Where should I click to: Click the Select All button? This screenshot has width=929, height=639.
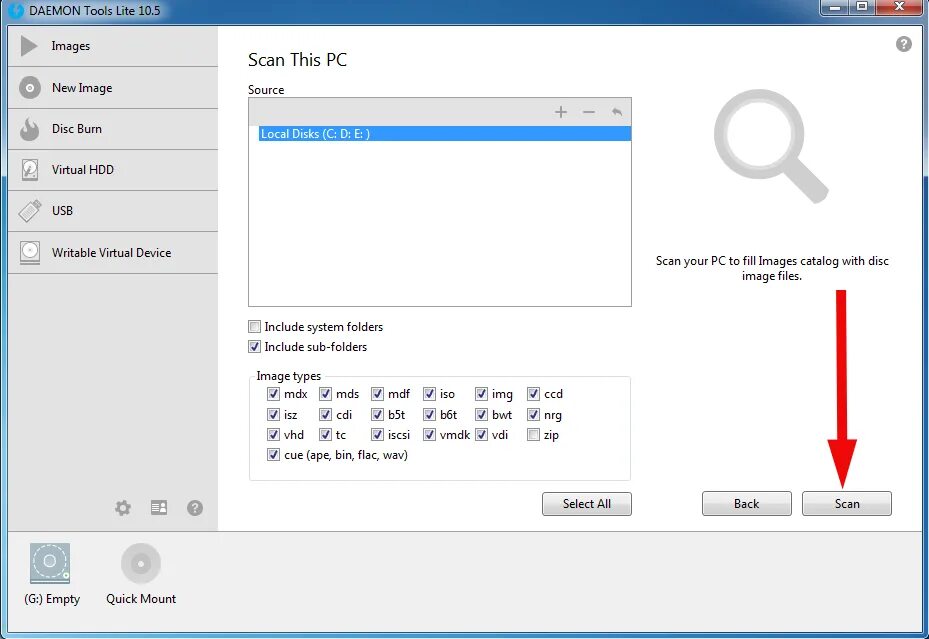click(x=587, y=503)
